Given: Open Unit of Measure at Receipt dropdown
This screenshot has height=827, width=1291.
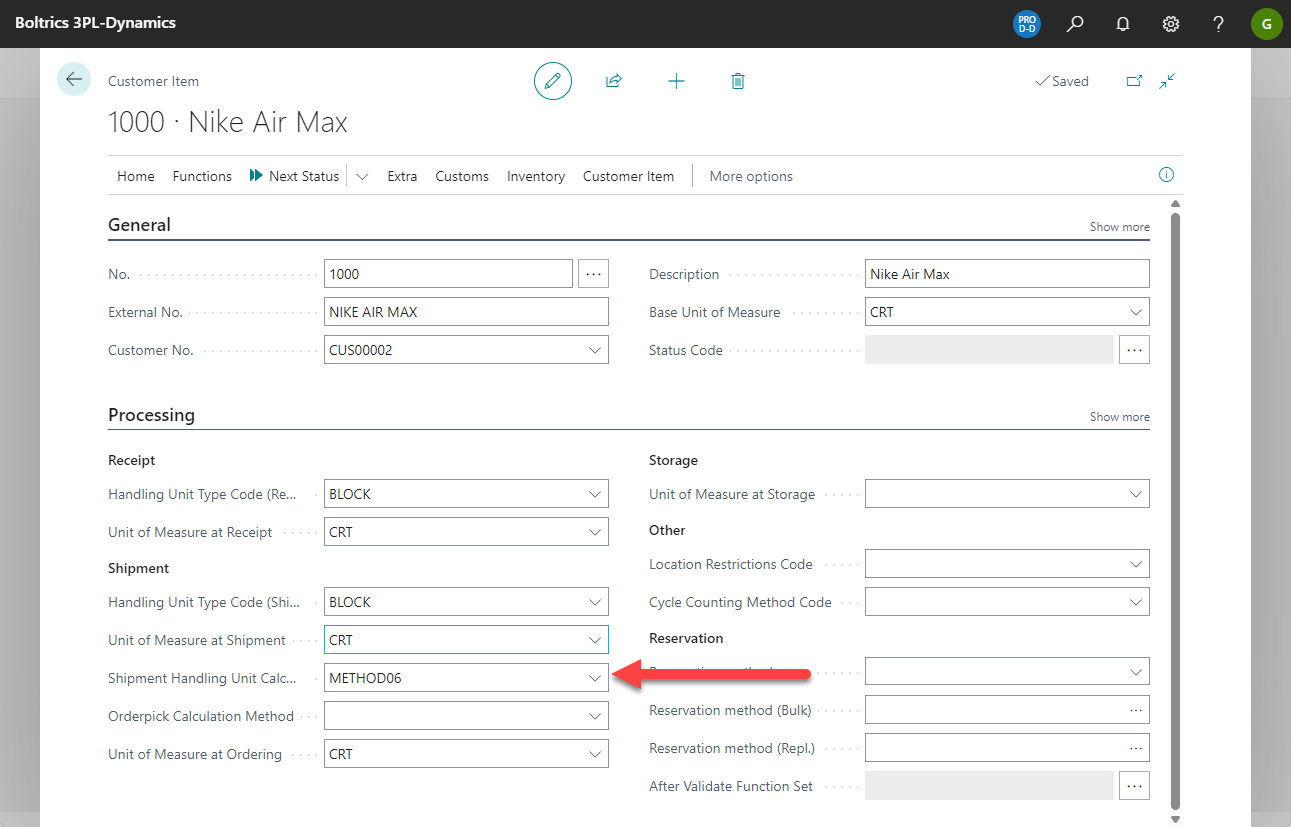Looking at the screenshot, I should [x=595, y=532].
